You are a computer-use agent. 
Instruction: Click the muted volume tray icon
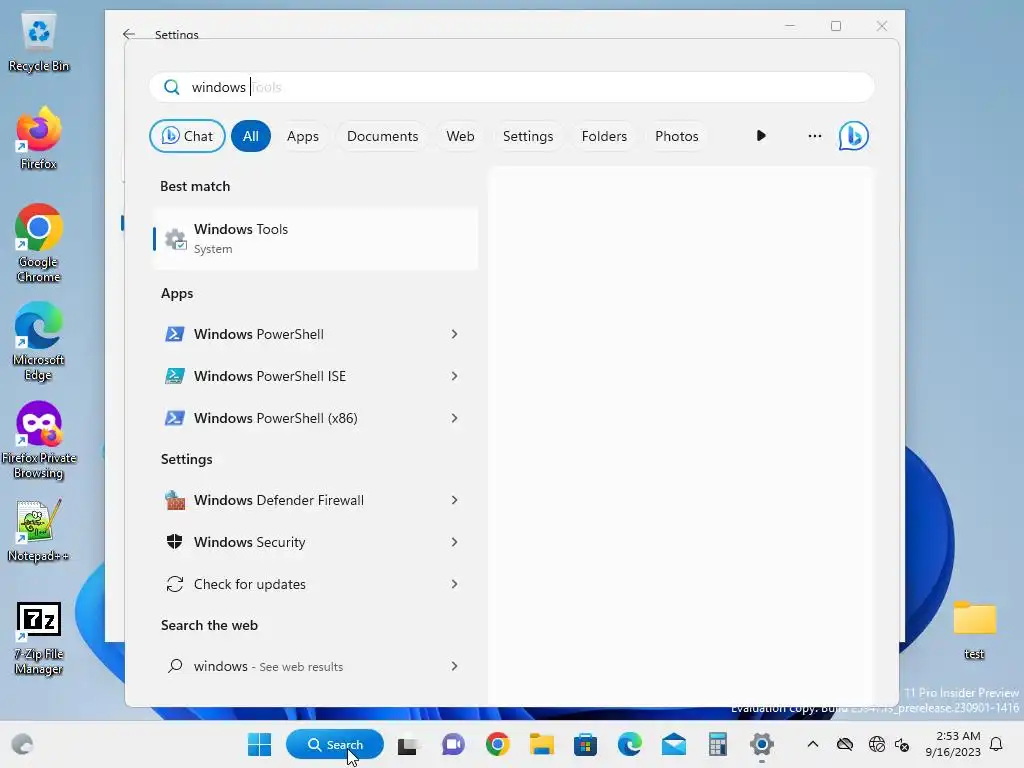902,744
